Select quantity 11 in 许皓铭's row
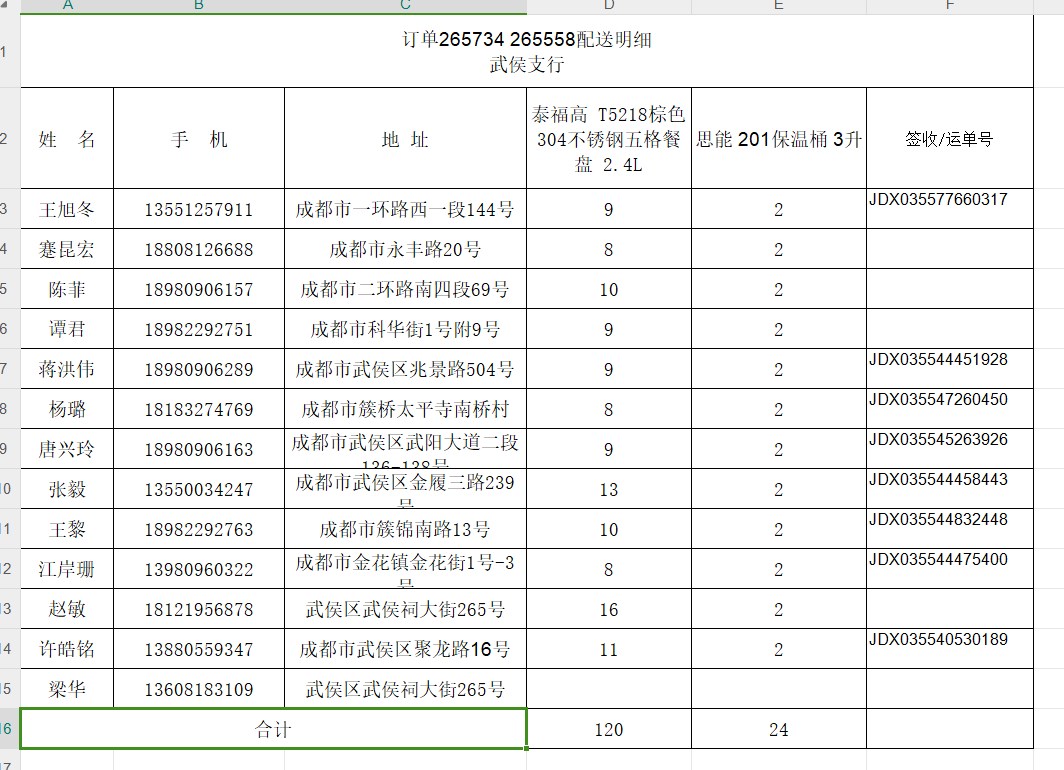1064x770 pixels. point(609,649)
